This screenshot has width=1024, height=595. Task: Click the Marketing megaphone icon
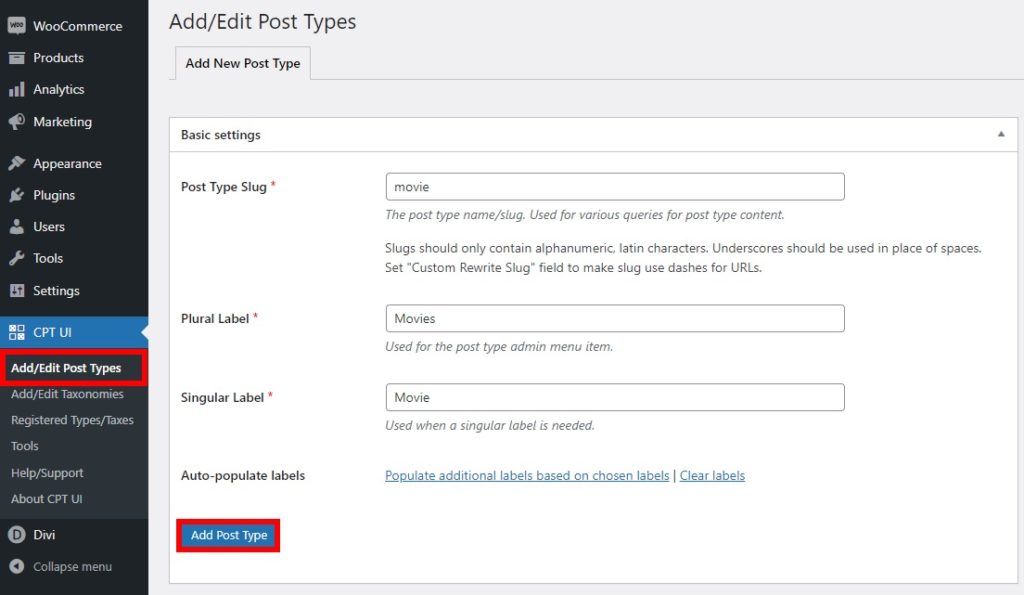coord(16,121)
